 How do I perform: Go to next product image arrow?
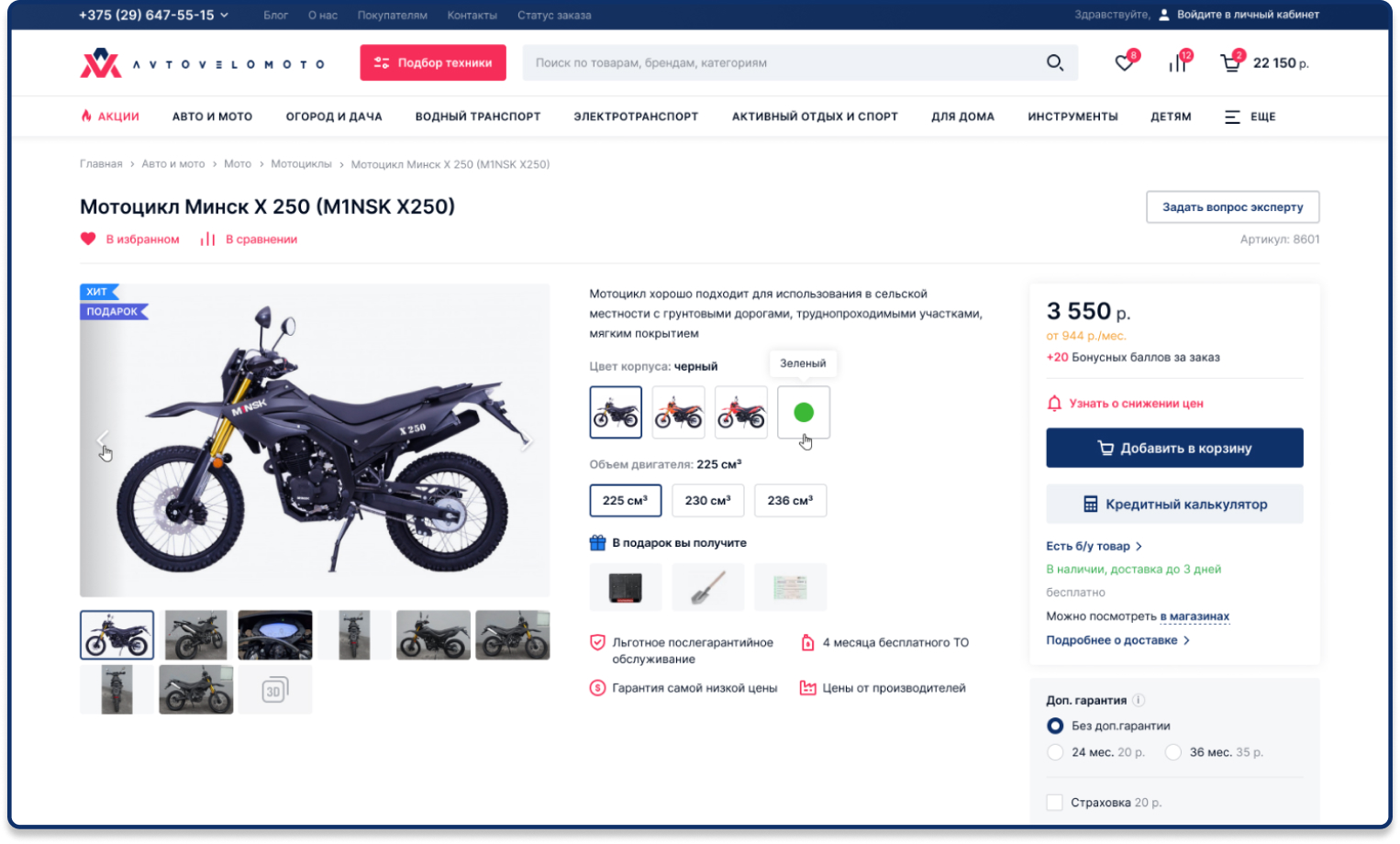(526, 440)
